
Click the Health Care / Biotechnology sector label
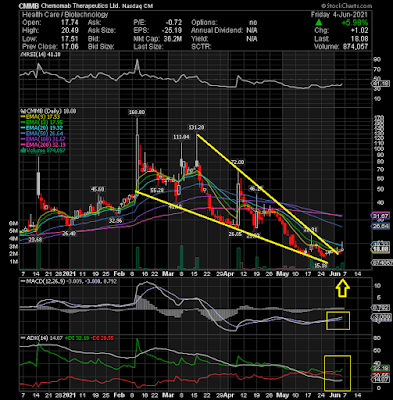(x=65, y=15)
